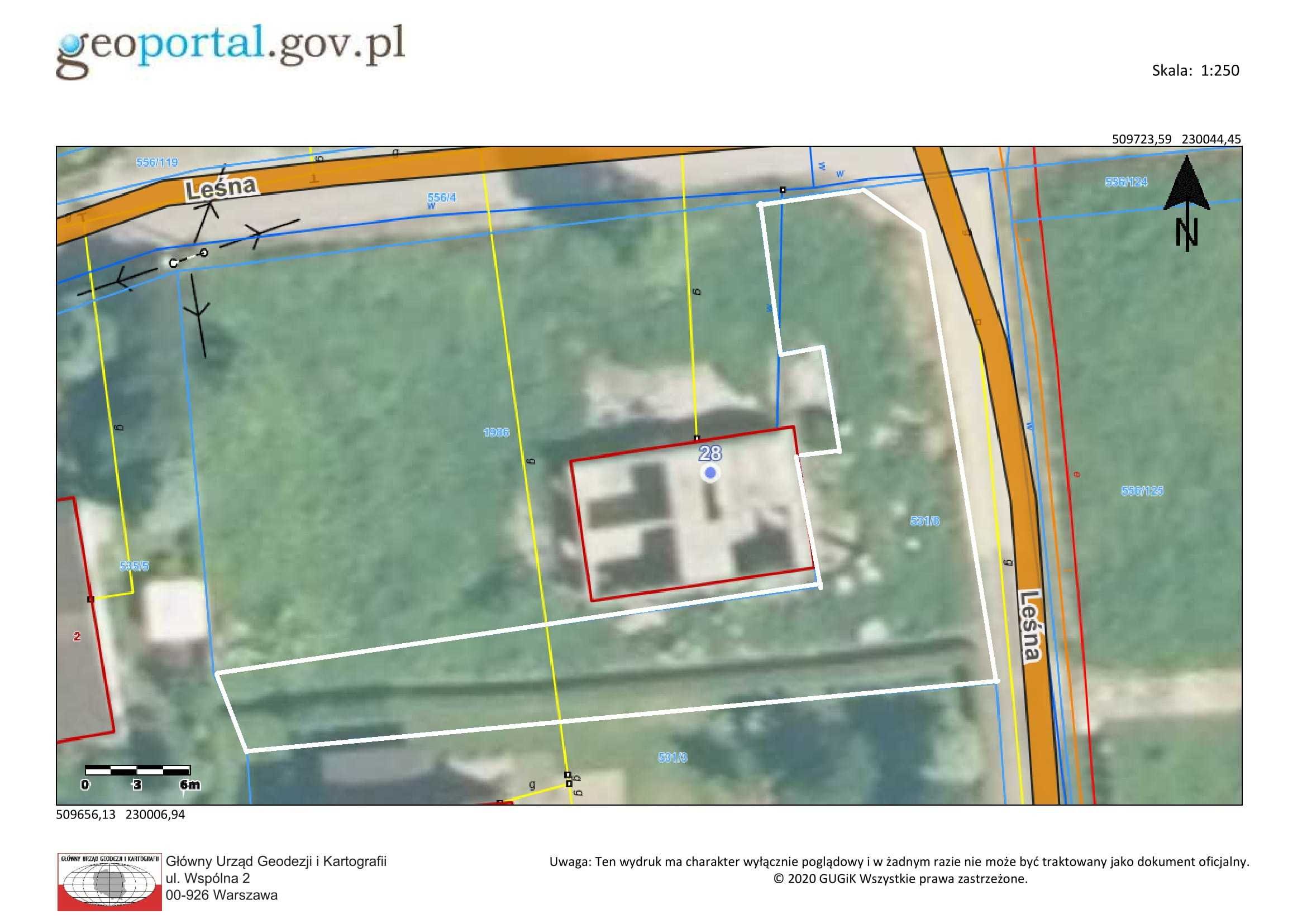Click the coordinates "509723,59 230044,45"
Image resolution: width=1307 pixels, height=924 pixels.
click(1176, 139)
